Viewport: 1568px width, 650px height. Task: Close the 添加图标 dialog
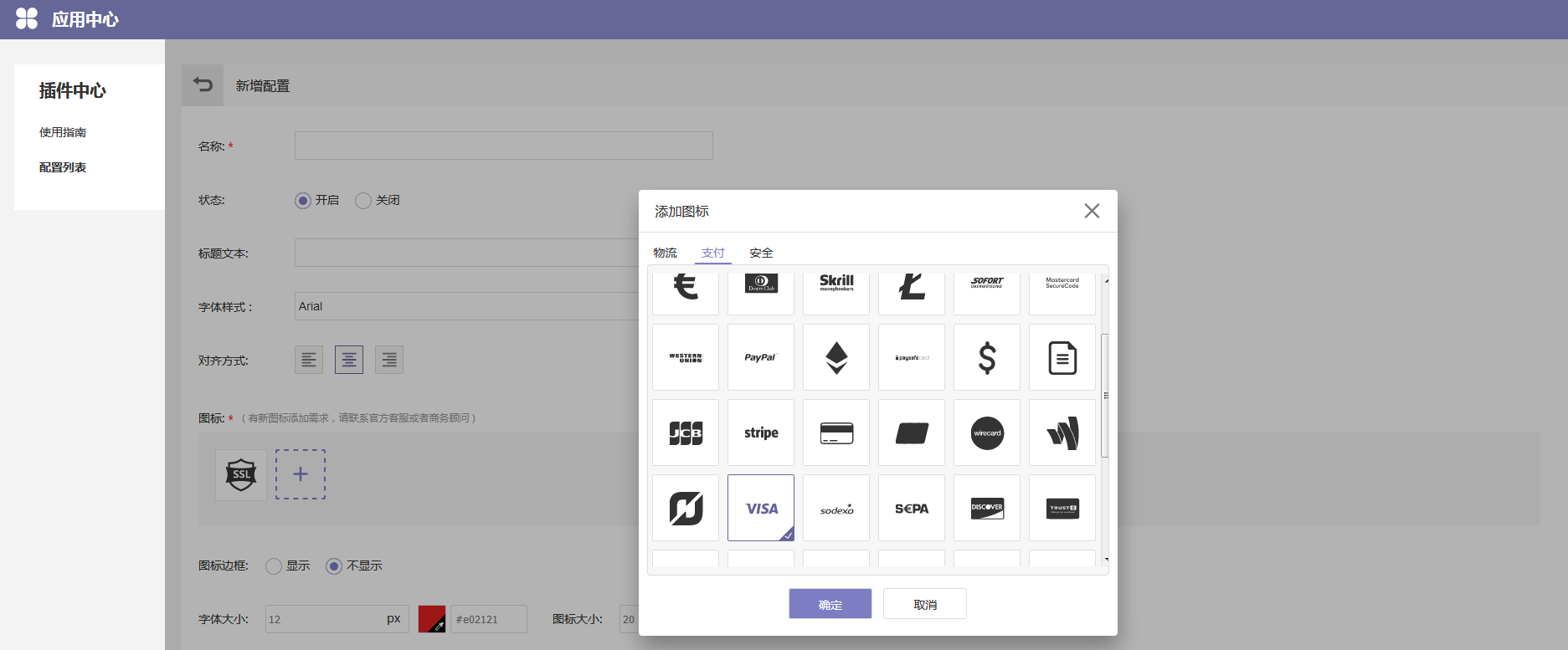click(x=1092, y=211)
